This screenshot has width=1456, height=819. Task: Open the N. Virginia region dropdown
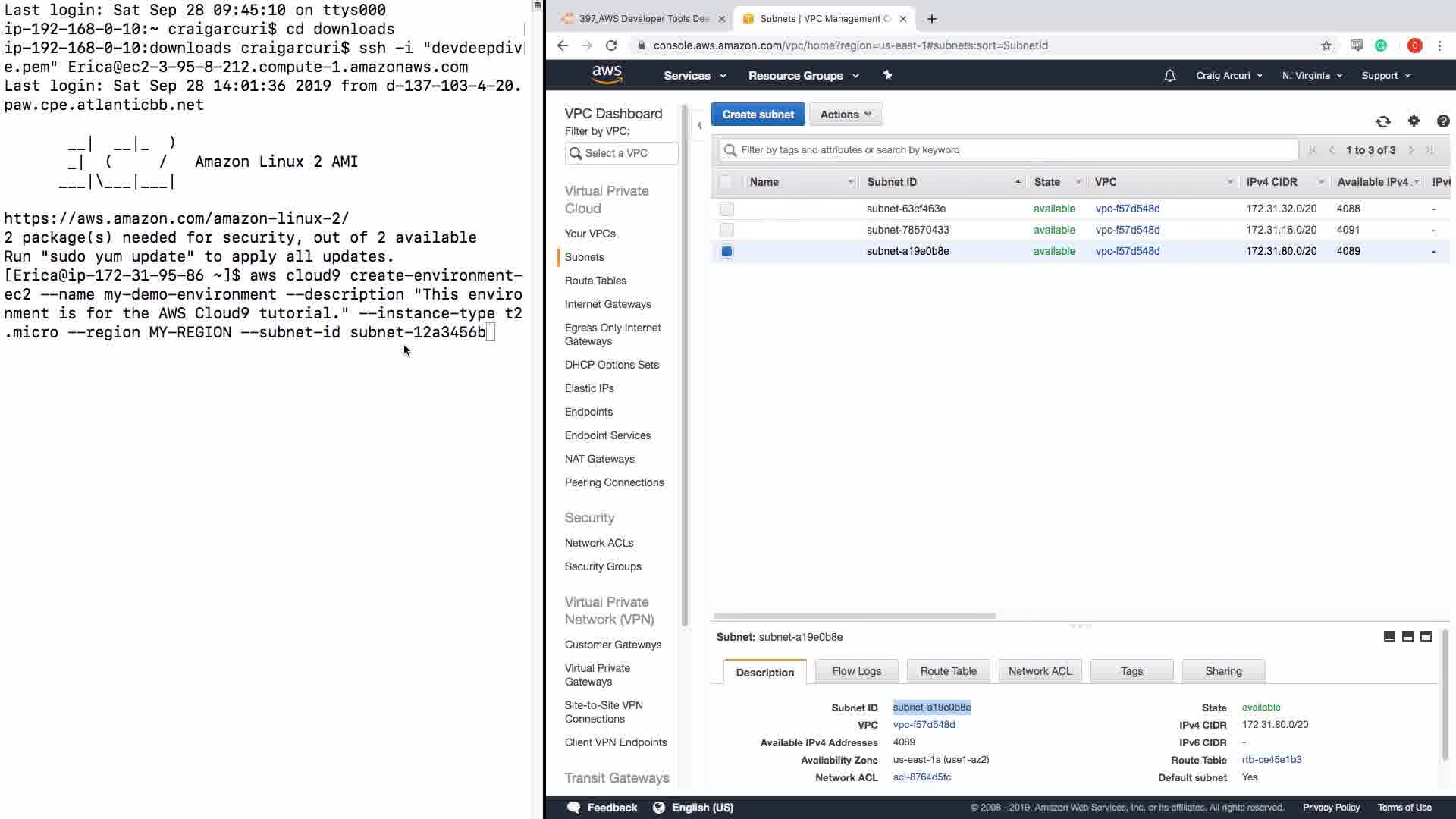[x=1311, y=76]
